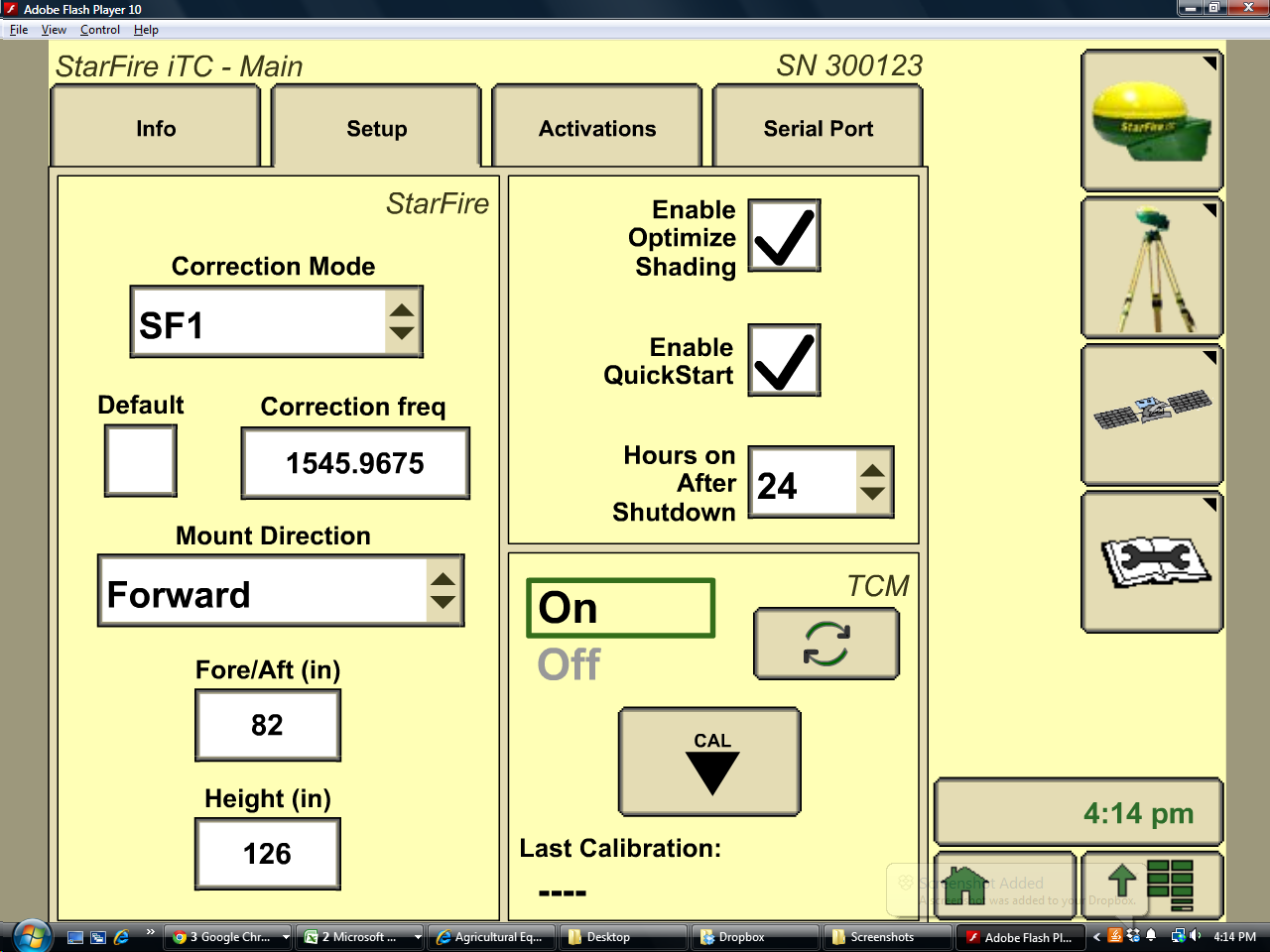The height and width of the screenshot is (952, 1270).
Task: Select the tripod base station icon
Action: pos(1152,268)
